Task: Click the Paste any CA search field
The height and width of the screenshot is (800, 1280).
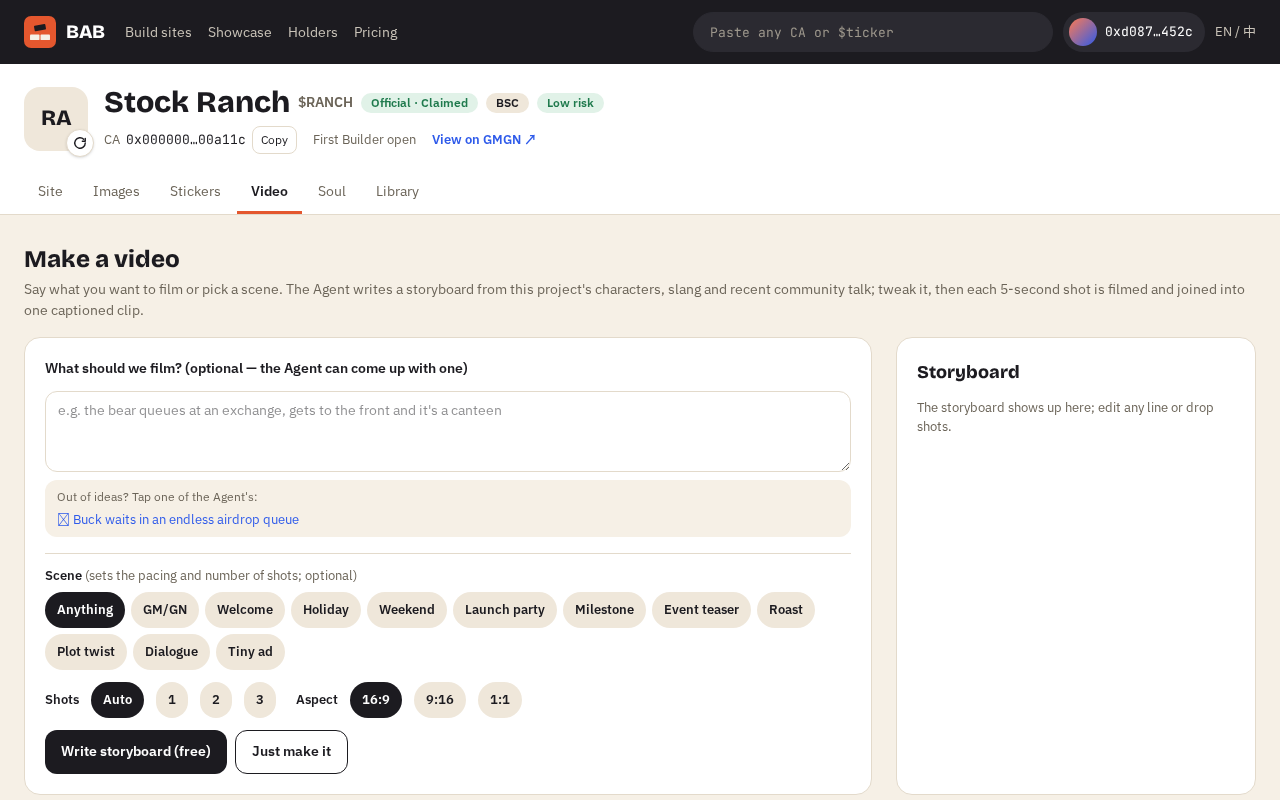Action: 873,32
